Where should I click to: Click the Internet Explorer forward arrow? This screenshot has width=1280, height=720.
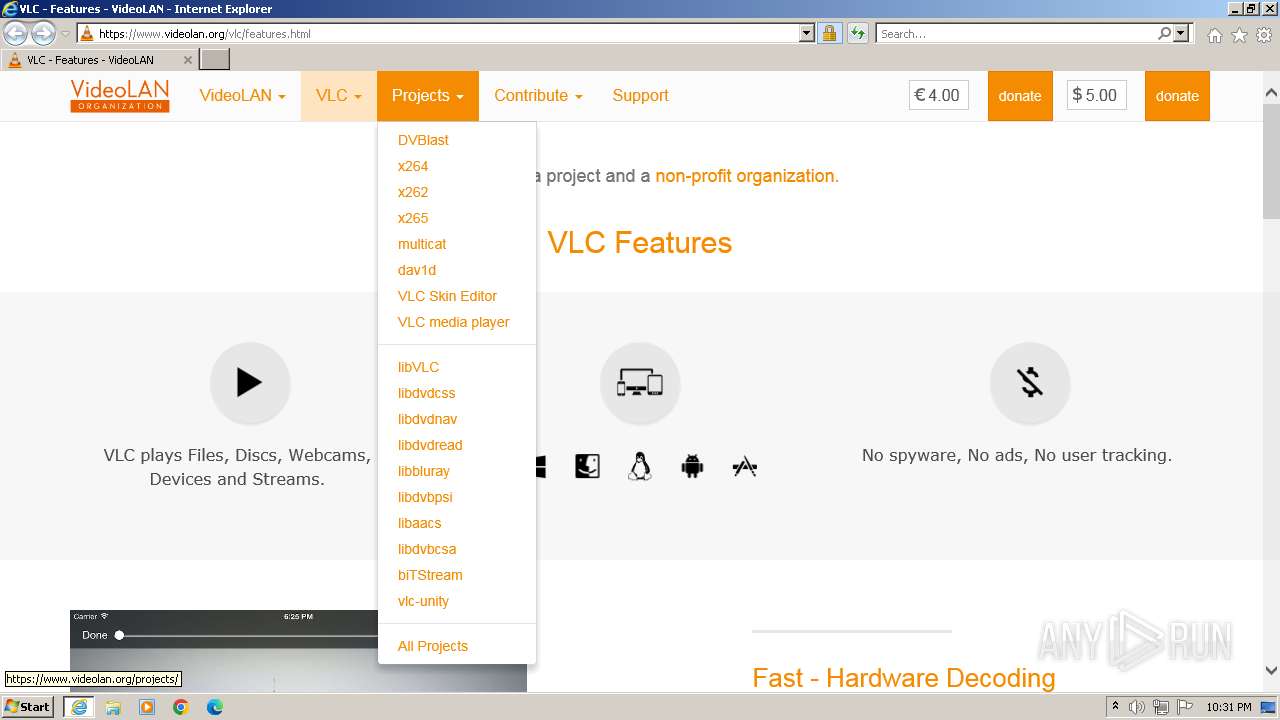pos(43,33)
